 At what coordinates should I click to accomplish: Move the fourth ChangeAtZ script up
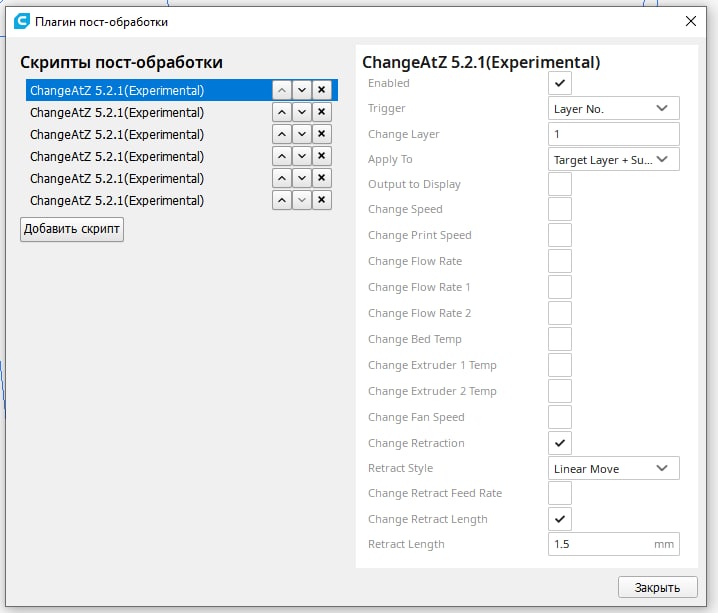(x=282, y=156)
